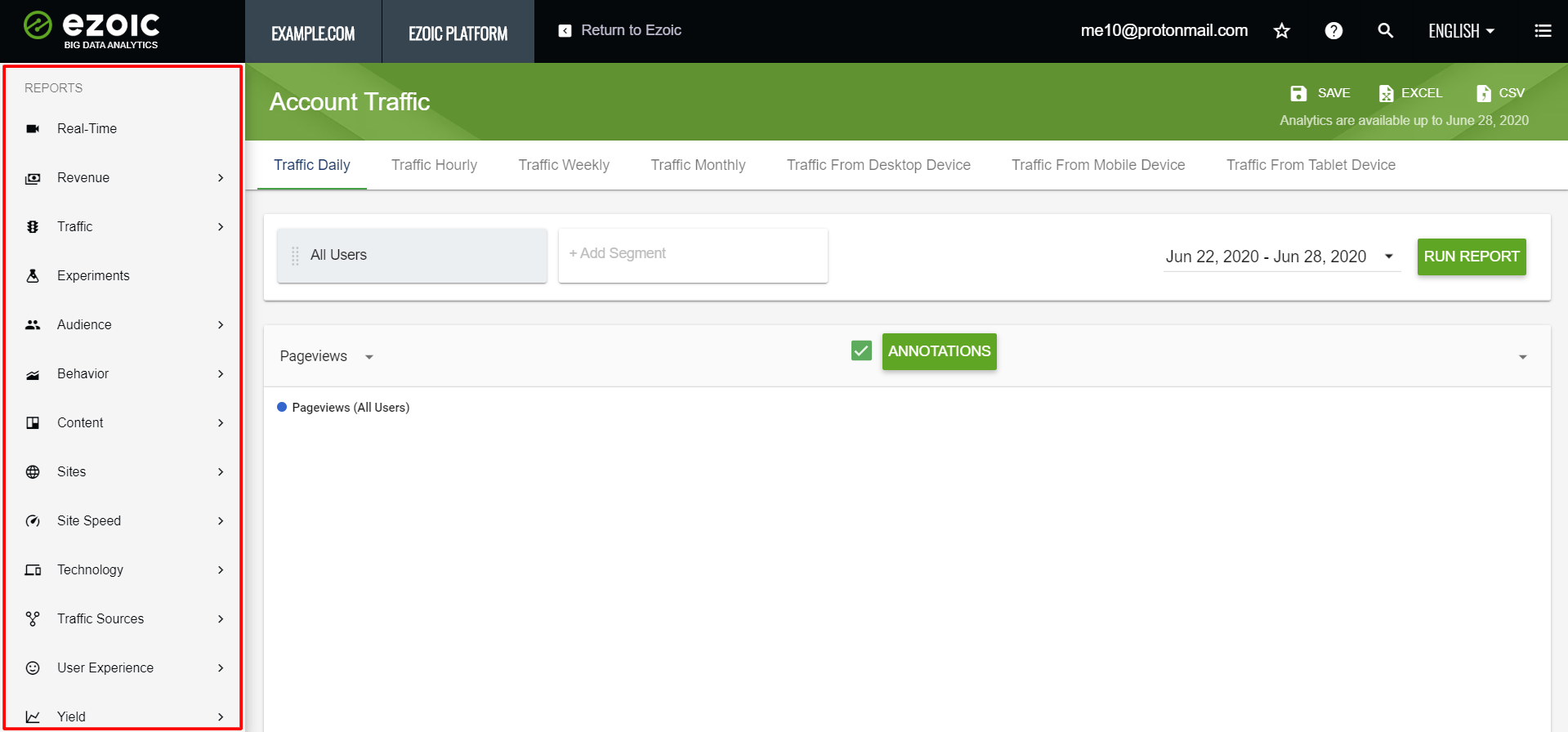
Task: Export report using the CSV icon
Action: (1484, 93)
